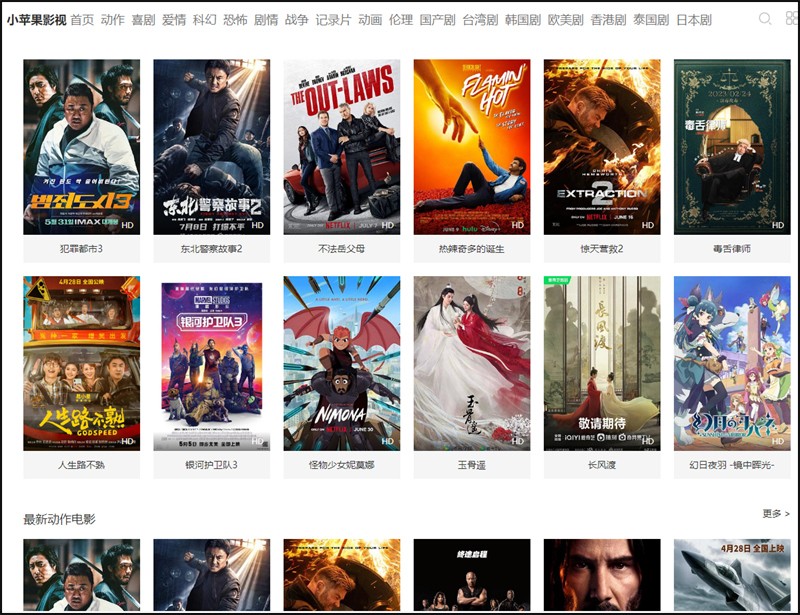Click the 小苹果影视 site logo
Image resolution: width=800 pixels, height=615 pixels.
pos(36,20)
